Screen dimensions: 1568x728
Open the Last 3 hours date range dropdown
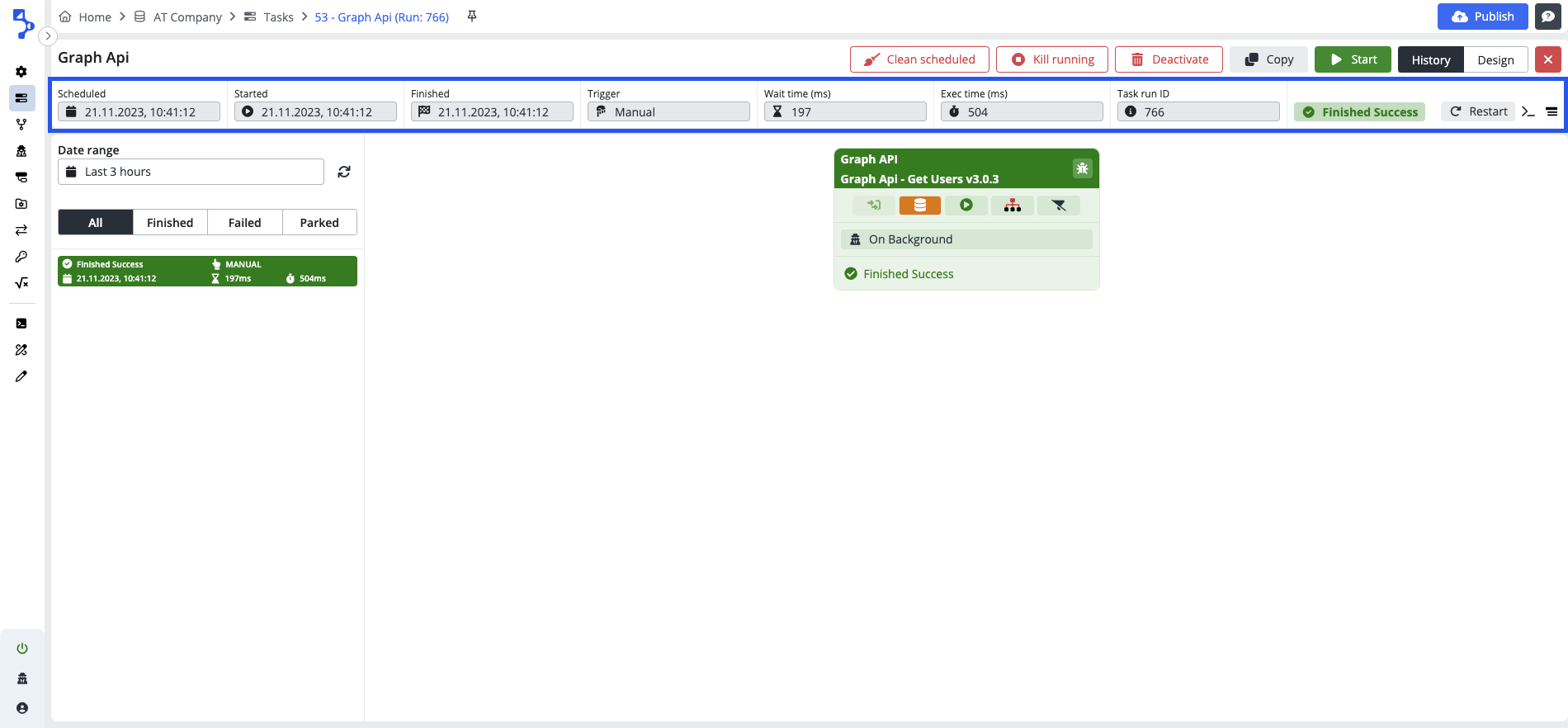191,172
